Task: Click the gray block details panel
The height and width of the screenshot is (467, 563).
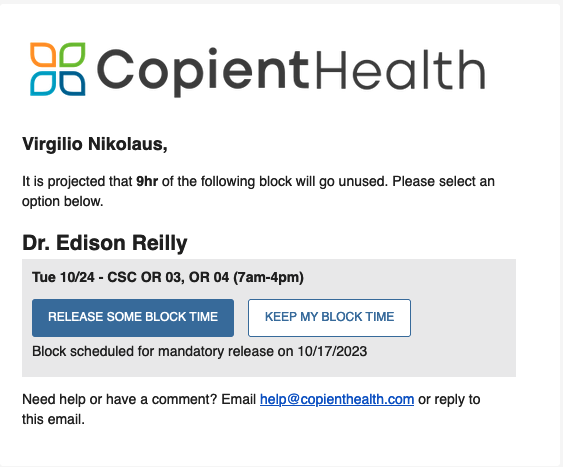Action: coord(269,318)
